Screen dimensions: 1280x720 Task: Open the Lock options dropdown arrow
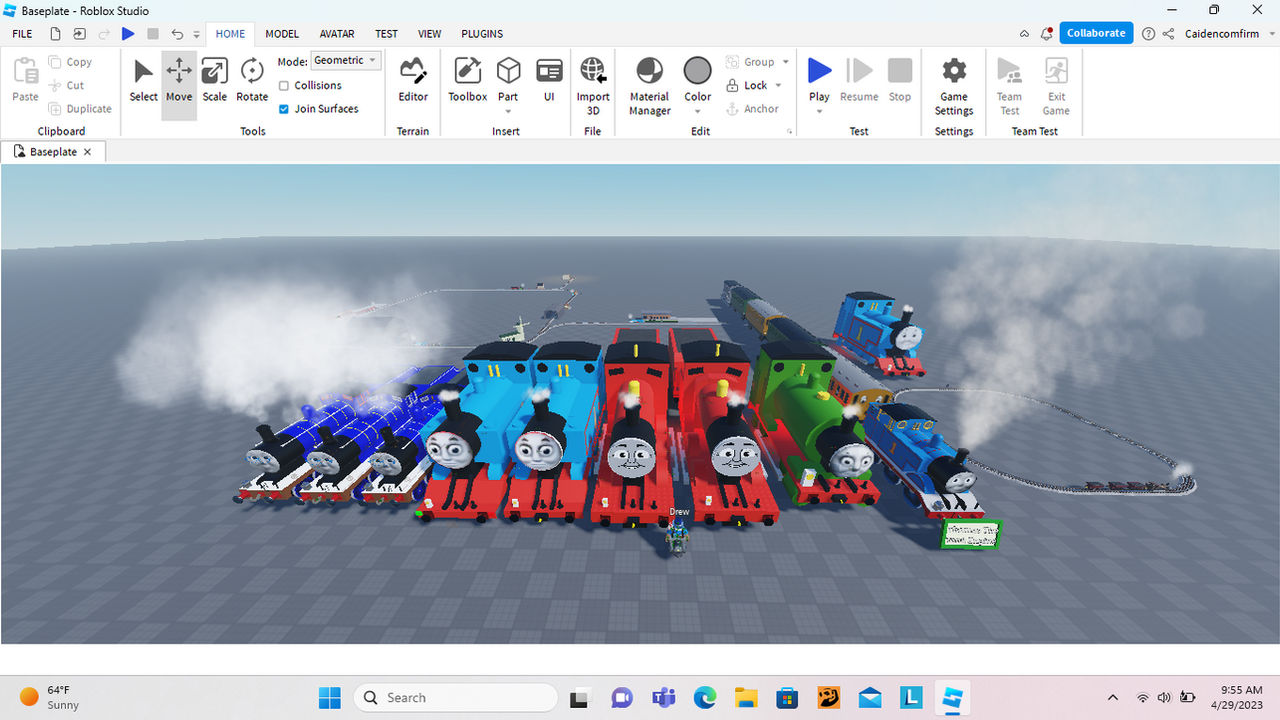(778, 86)
